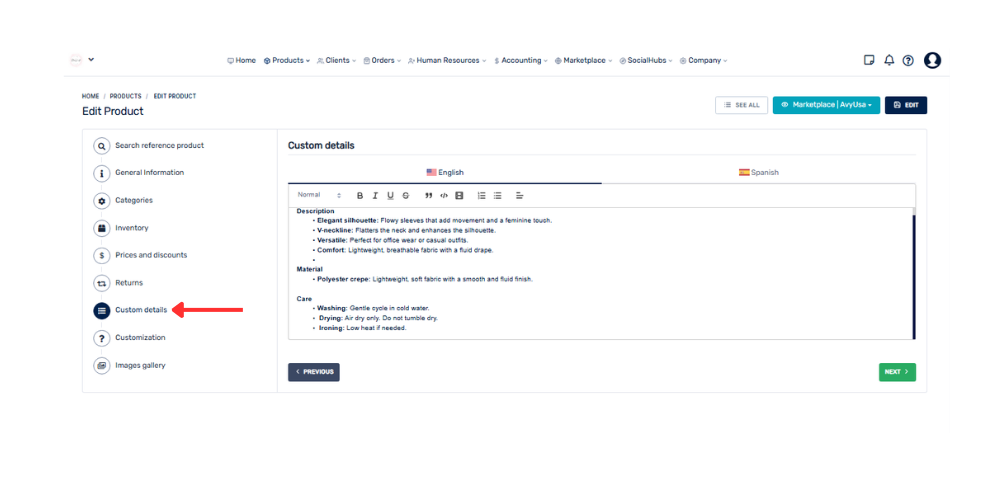Insert a blockquote with the quote icon
1000x500 pixels.
tap(429, 195)
